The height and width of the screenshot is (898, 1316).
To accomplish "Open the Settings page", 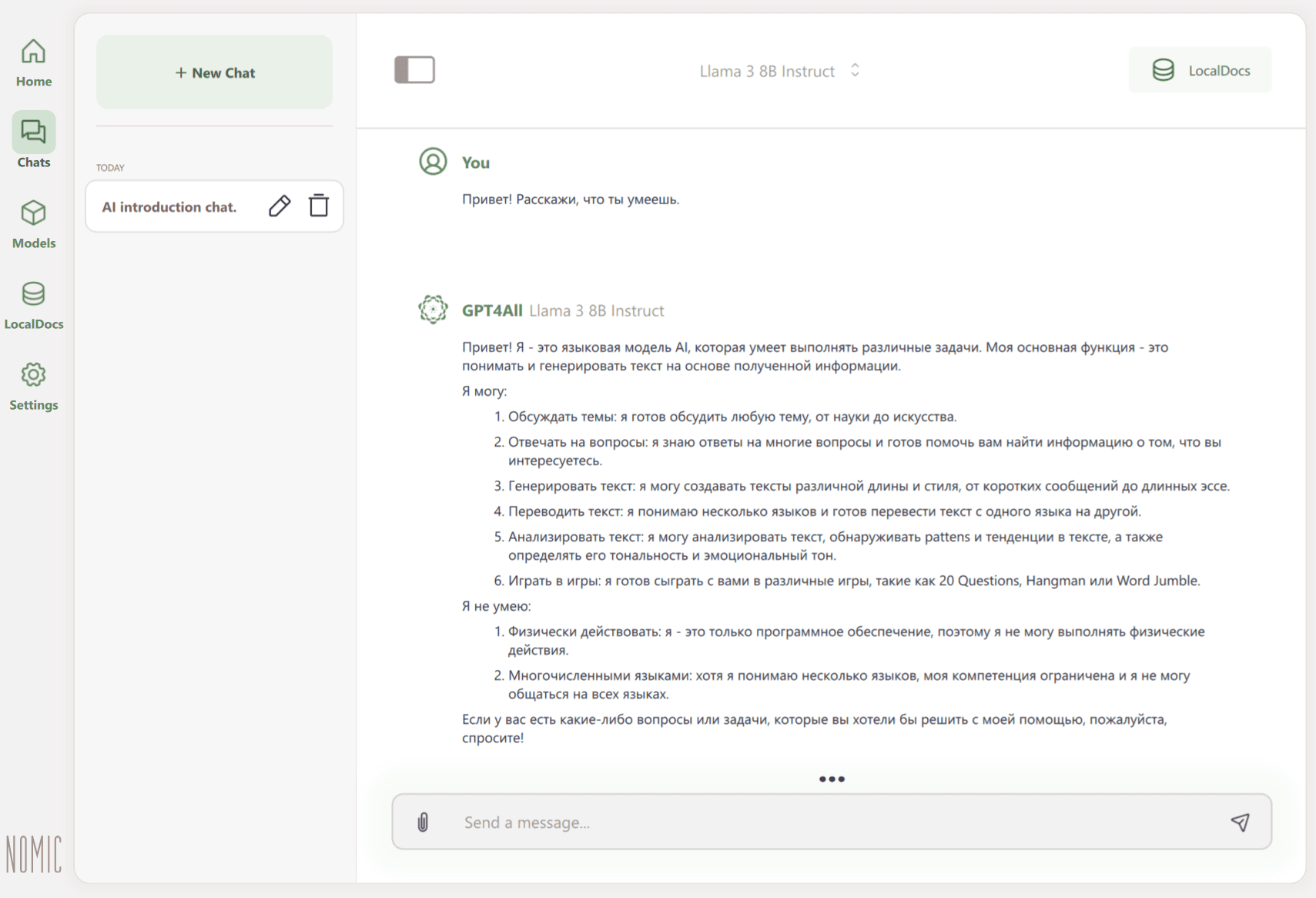I will point(34,387).
